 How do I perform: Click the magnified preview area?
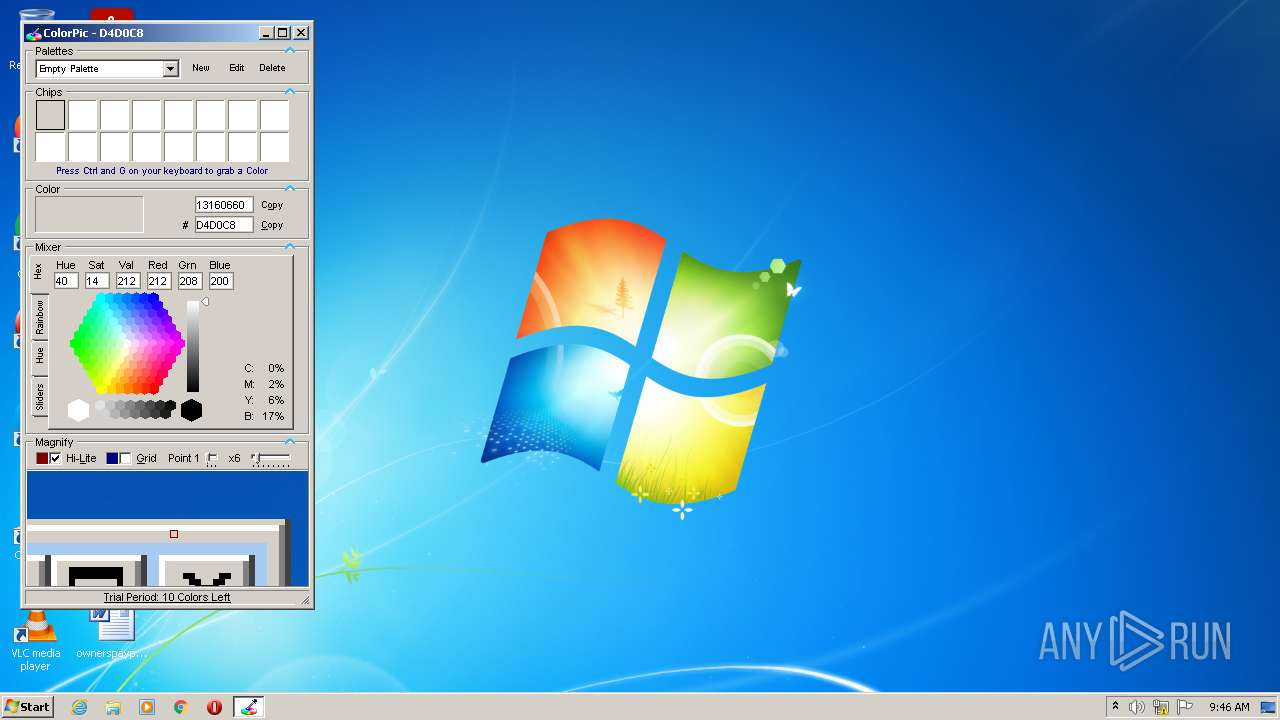pyautogui.click(x=167, y=529)
